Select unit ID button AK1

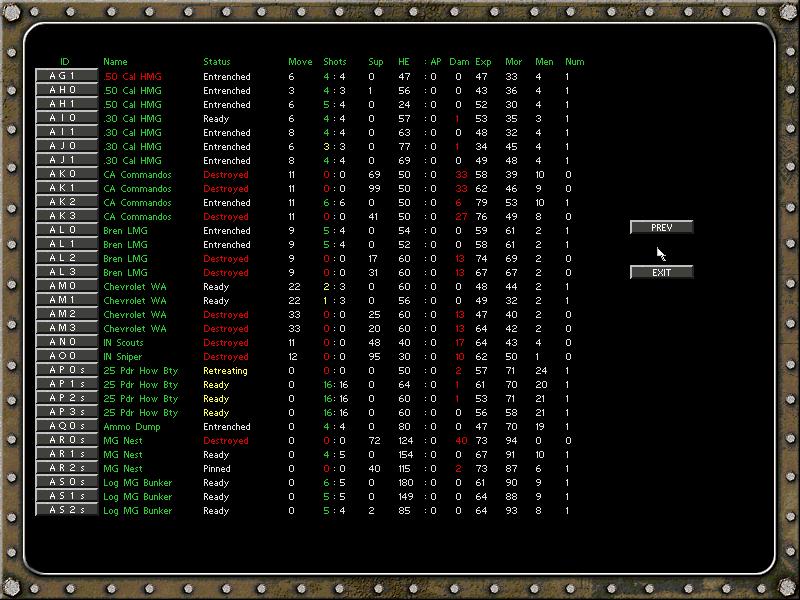[67, 188]
